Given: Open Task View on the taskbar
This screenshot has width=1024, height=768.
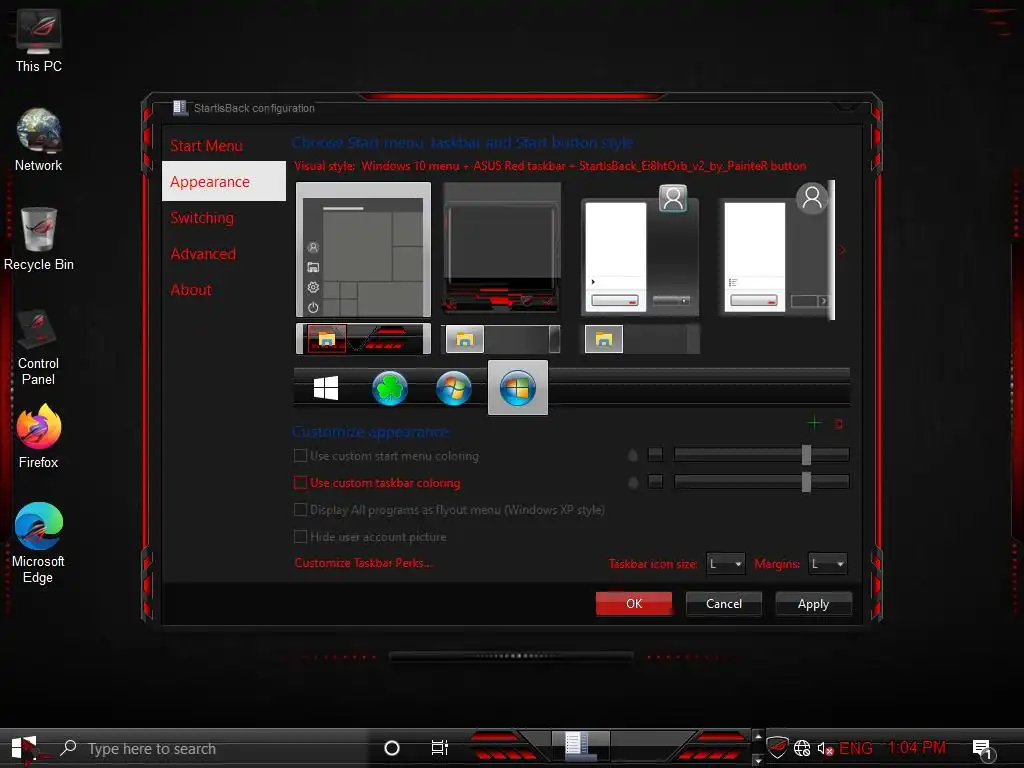Looking at the screenshot, I should pyautogui.click(x=440, y=748).
